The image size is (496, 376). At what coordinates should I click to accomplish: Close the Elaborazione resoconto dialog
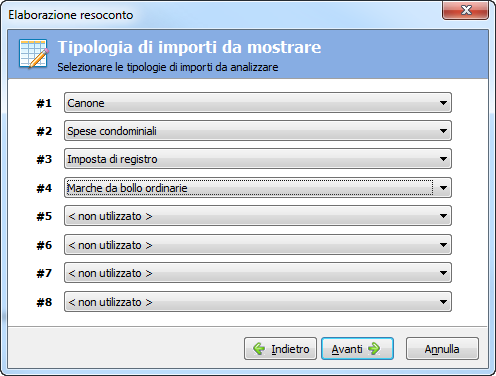click(465, 10)
